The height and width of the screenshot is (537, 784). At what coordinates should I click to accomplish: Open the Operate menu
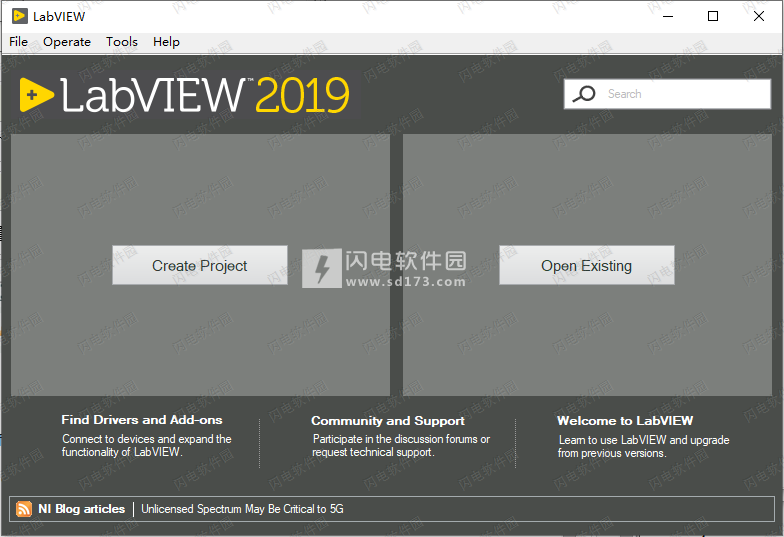coord(67,42)
